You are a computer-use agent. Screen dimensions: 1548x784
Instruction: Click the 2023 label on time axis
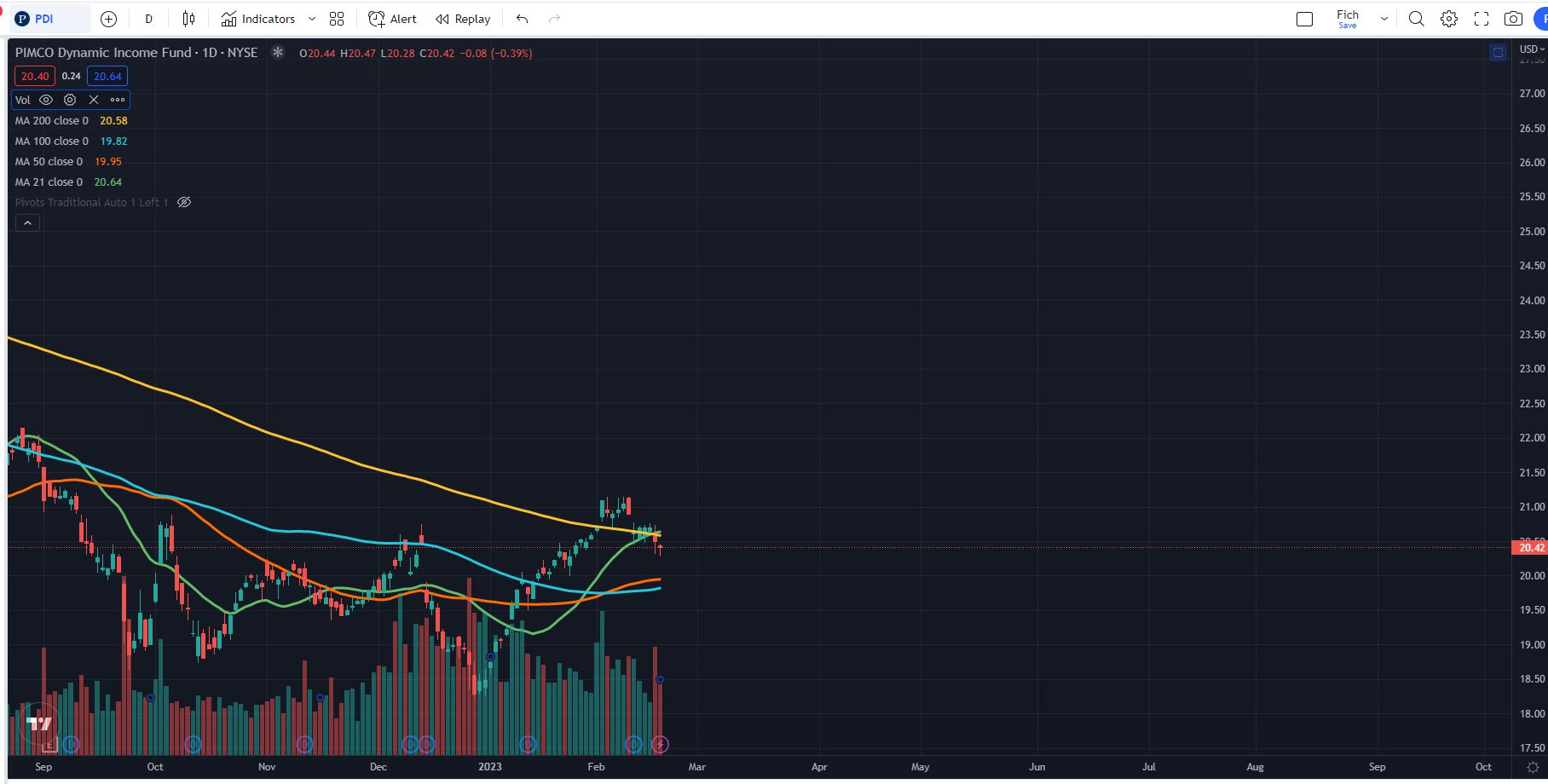(490, 767)
